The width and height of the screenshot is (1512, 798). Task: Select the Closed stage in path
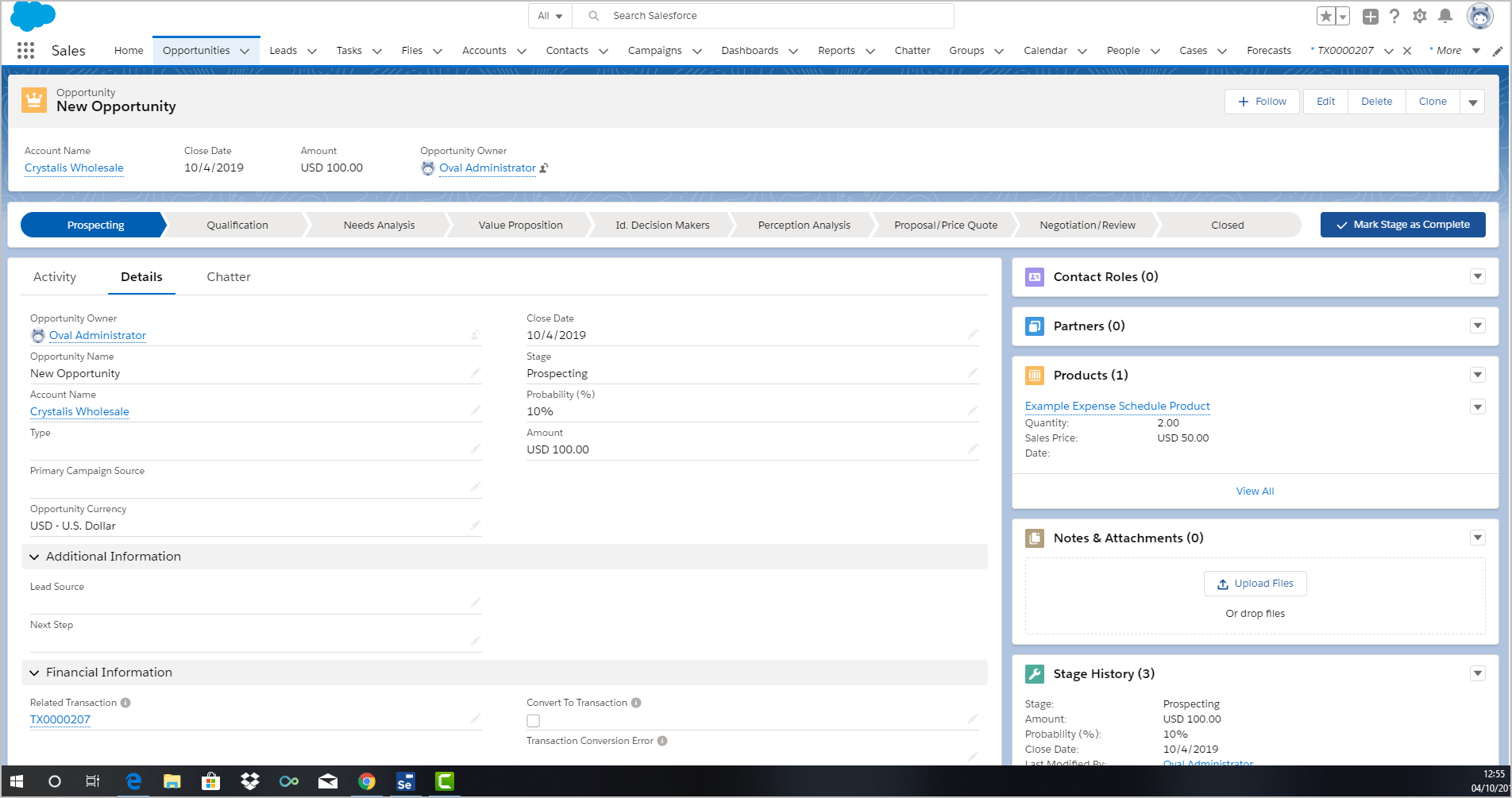point(1228,226)
